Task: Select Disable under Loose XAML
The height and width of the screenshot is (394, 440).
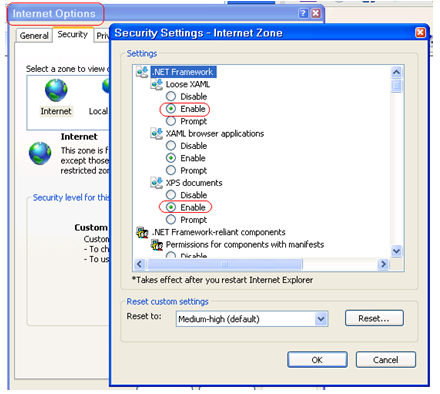Action: (x=171, y=96)
